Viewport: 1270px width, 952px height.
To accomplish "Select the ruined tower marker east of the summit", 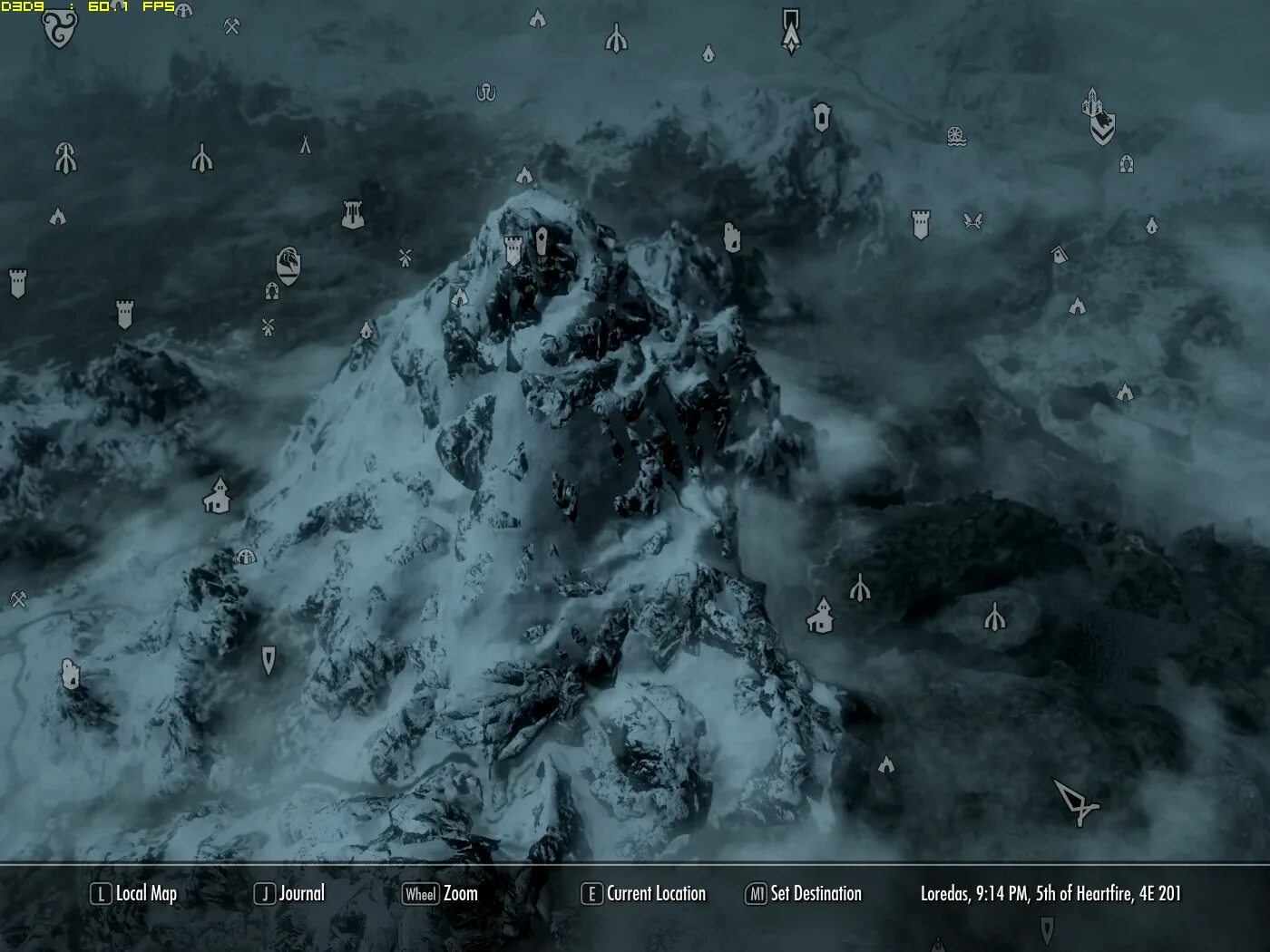I will pyautogui.click(x=731, y=238).
